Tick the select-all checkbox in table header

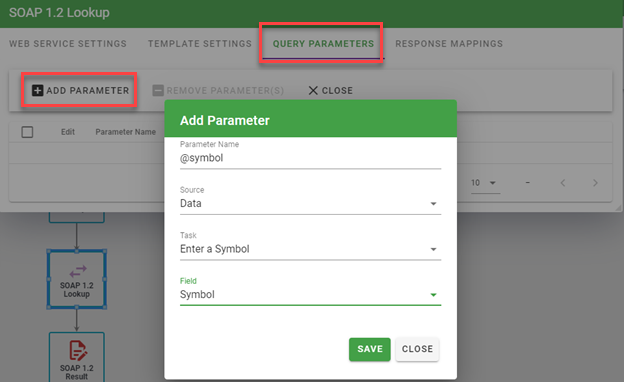point(27,132)
